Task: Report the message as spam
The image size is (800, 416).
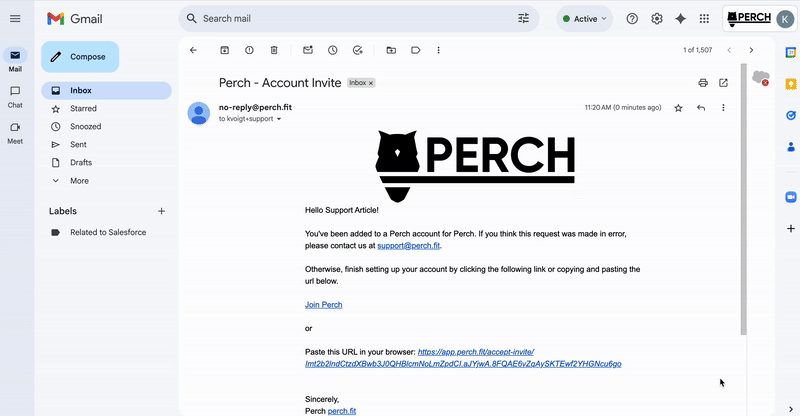Action: point(249,50)
